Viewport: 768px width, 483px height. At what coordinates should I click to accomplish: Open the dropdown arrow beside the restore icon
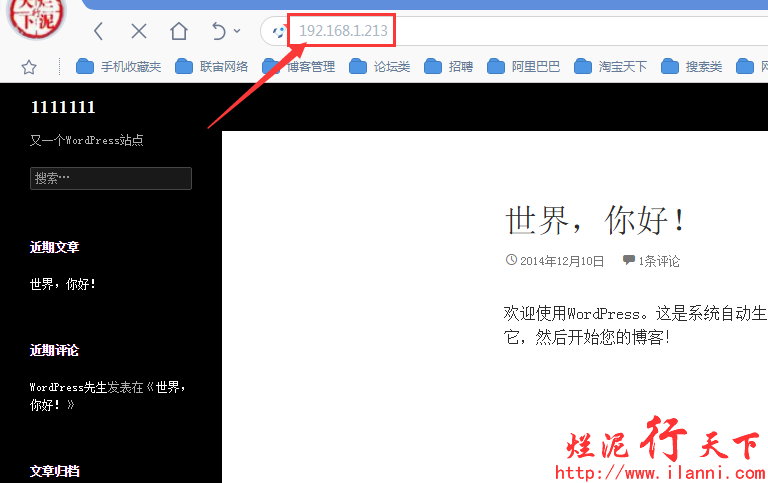coord(237,31)
